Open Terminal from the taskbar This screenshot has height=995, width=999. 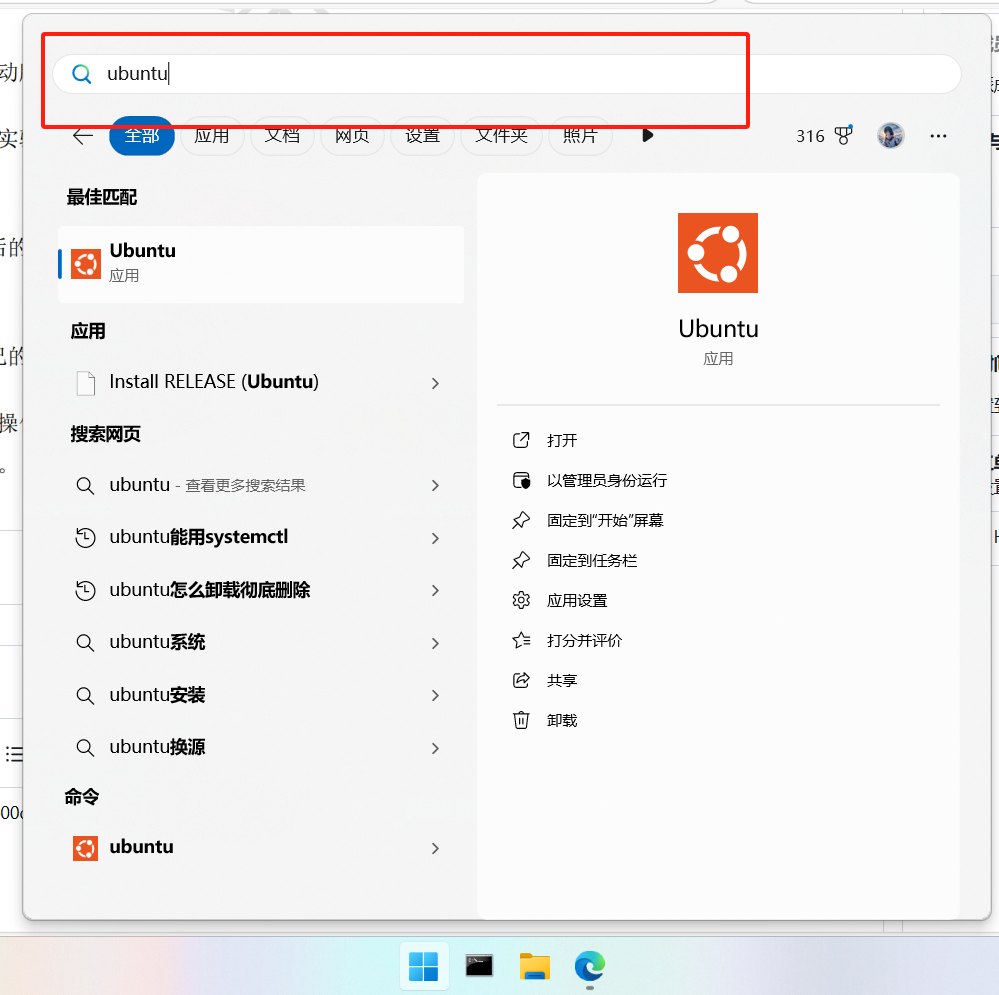click(x=479, y=966)
